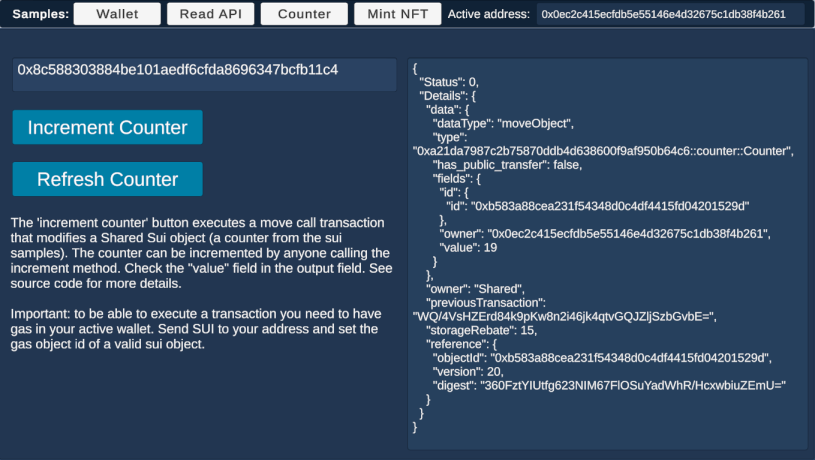Click the "value": 19 field in output
Screen dimensions: 815x460
(468, 247)
